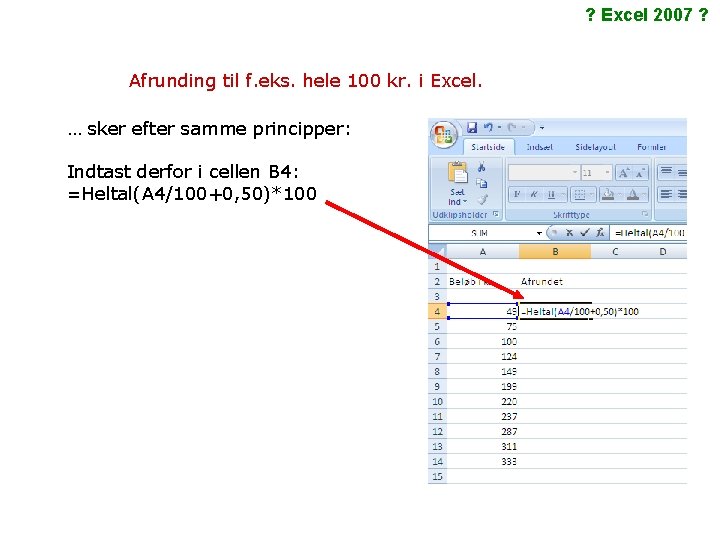Open the font size 11 dropdown
Viewport: 720px width, 540px height.
(608, 173)
